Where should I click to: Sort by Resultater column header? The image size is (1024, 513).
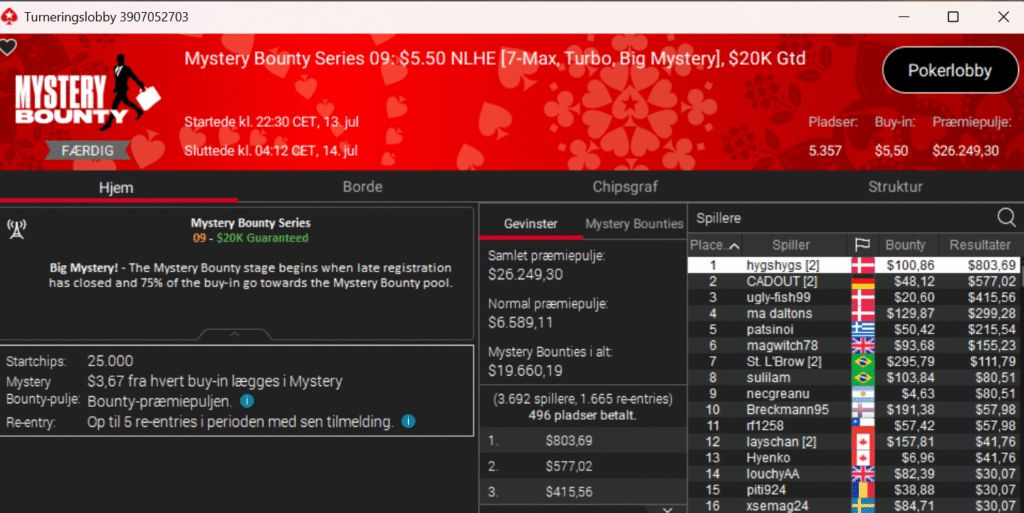pyautogui.click(x=980, y=245)
